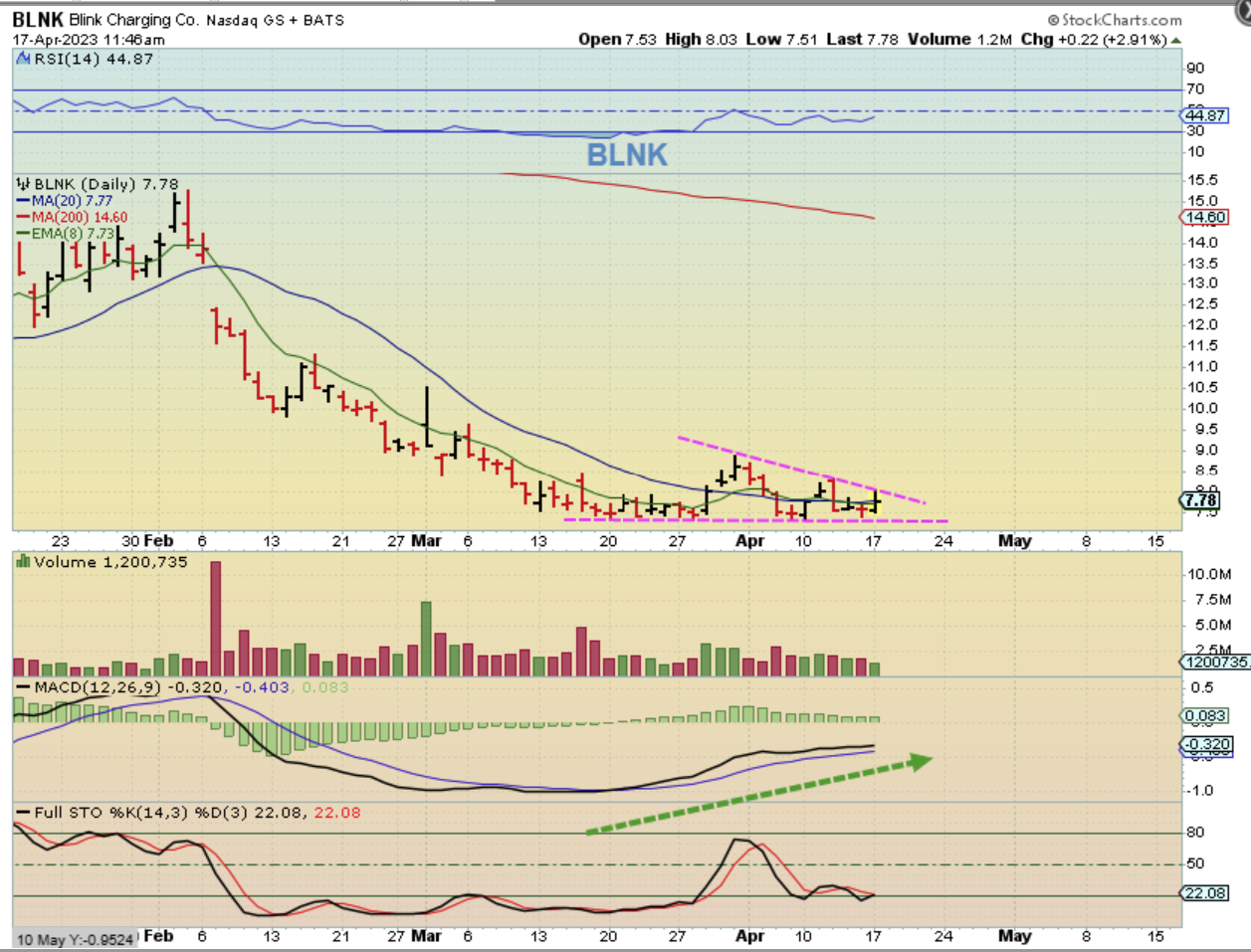Click the bar-chart icon before BLNK (Daily)
The image size is (1251, 952).
coord(23,184)
